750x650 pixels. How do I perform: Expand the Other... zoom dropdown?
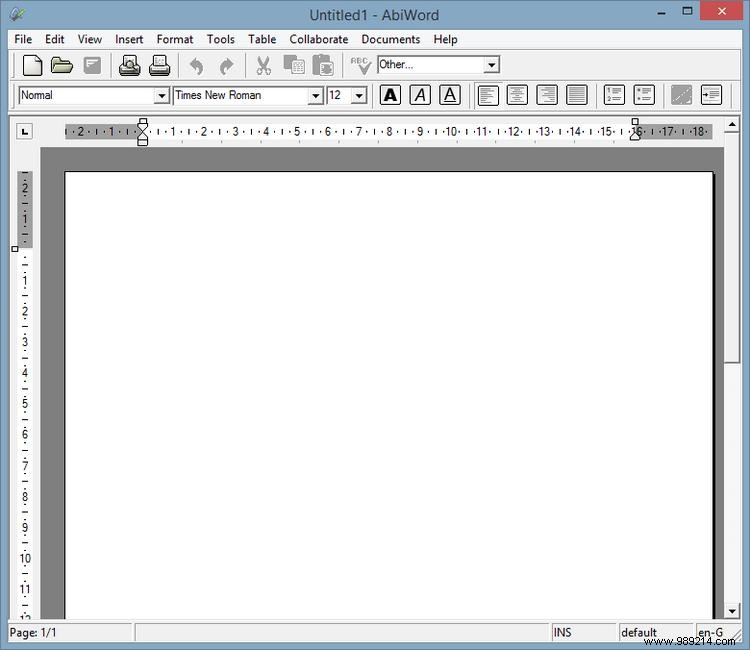[x=491, y=65]
